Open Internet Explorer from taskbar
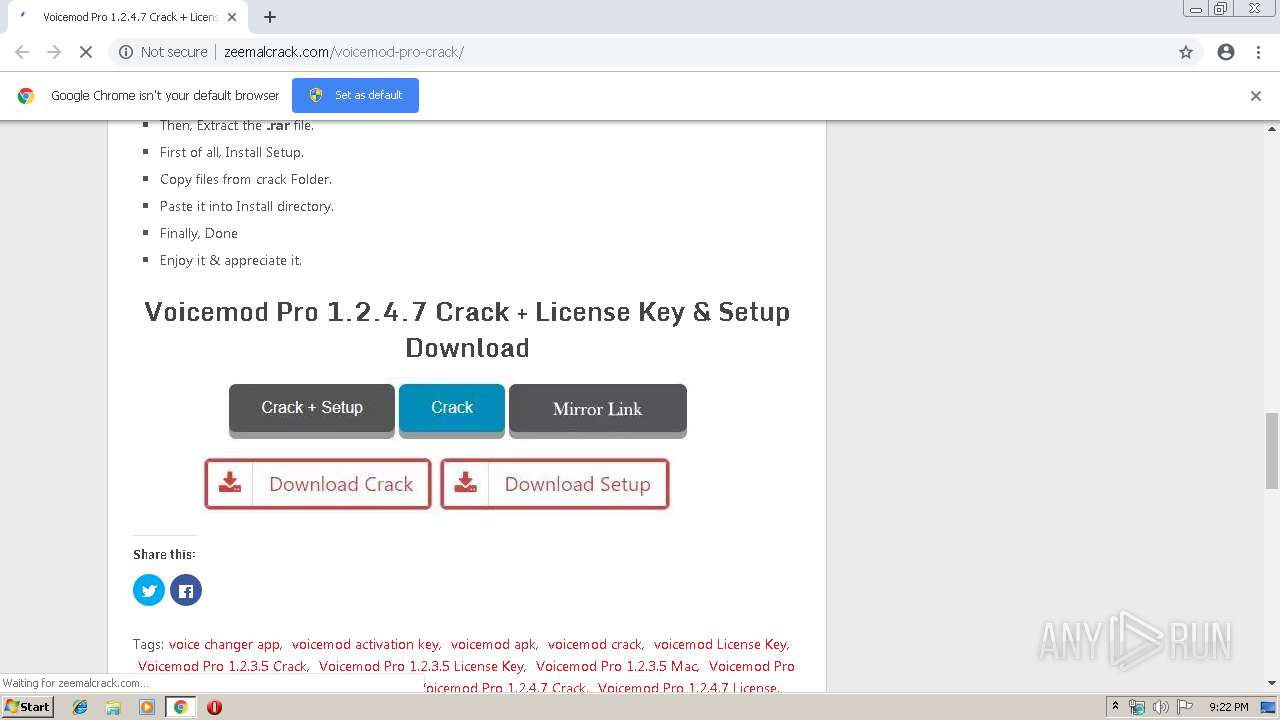 tap(80, 707)
